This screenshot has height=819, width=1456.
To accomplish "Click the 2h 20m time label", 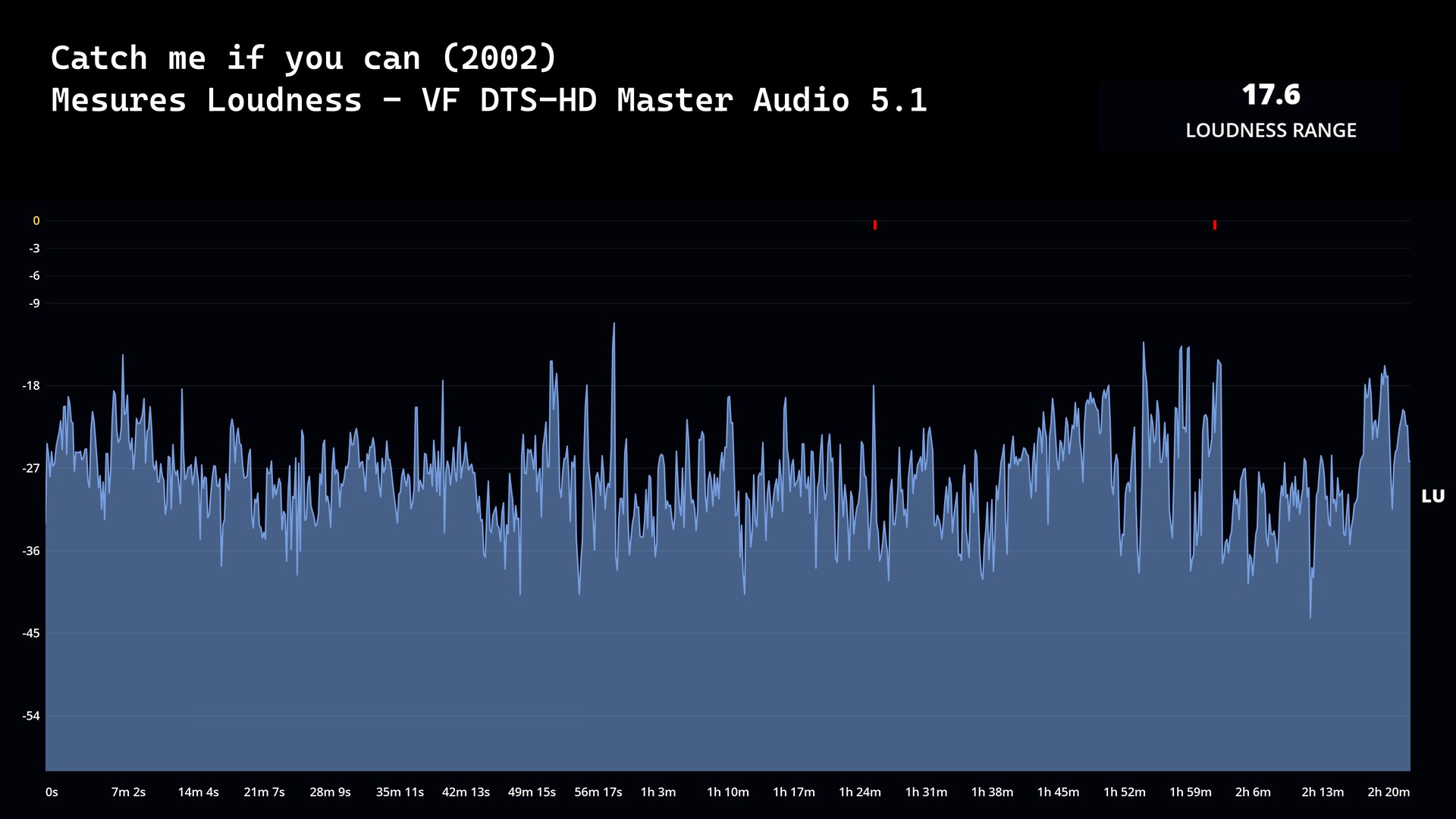I will [x=1388, y=792].
